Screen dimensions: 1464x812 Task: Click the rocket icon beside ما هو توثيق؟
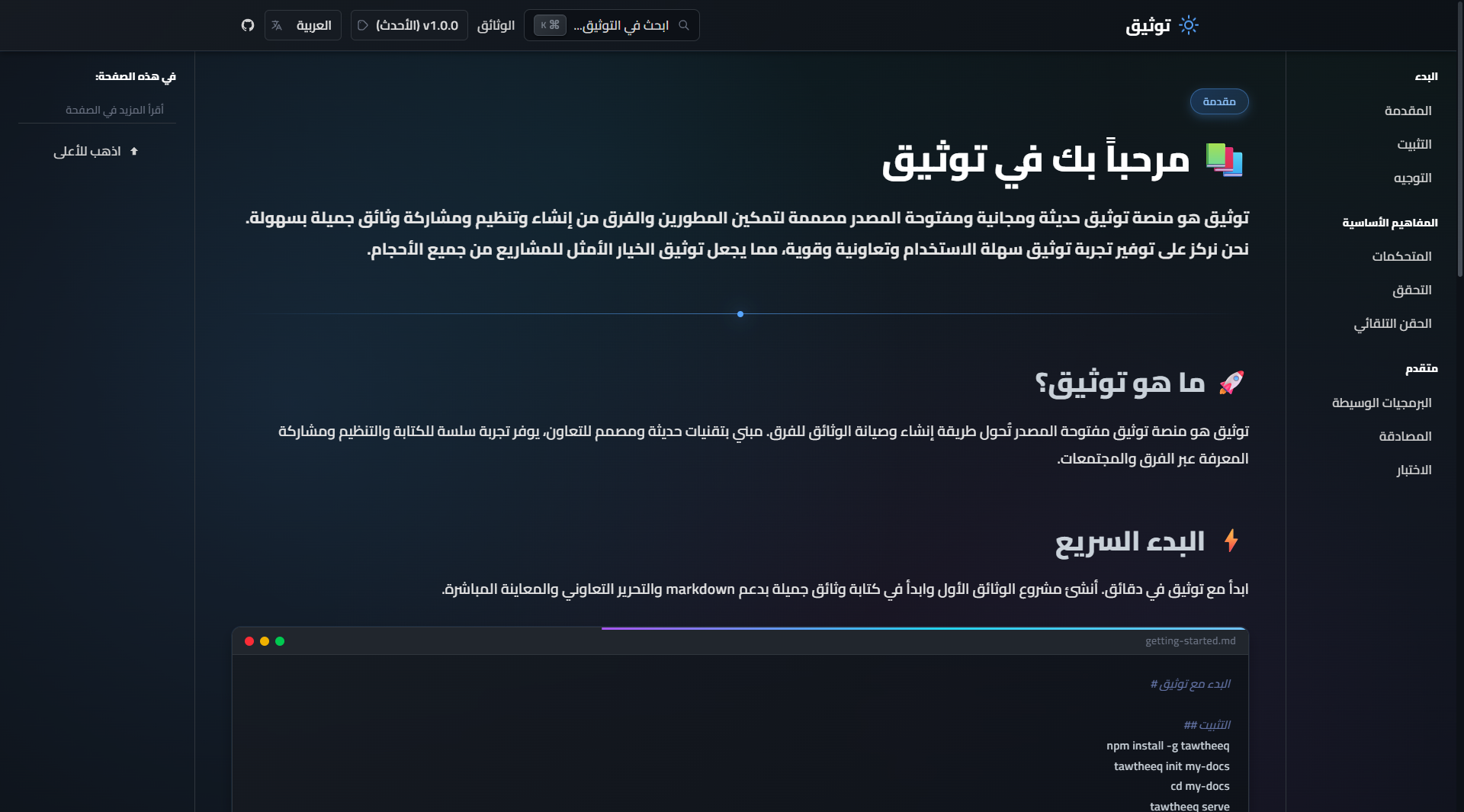[x=1231, y=382]
